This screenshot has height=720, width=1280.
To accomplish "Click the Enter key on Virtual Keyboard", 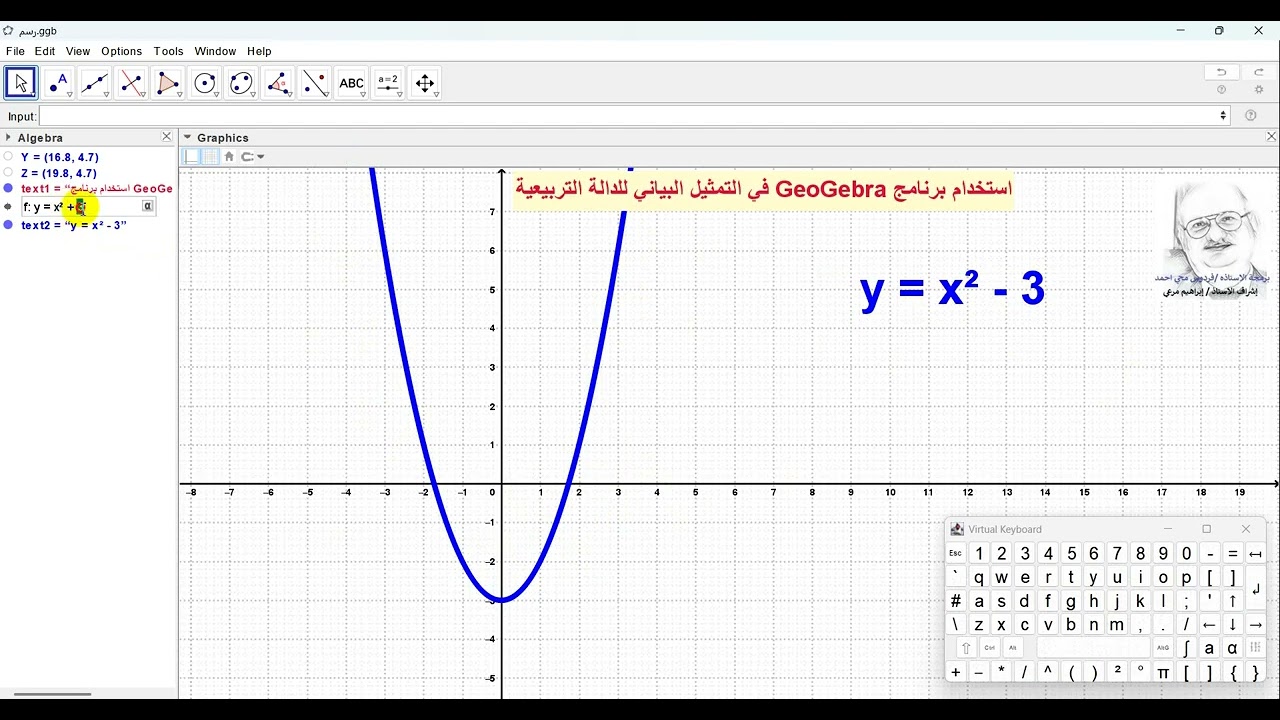I will [1256, 589].
